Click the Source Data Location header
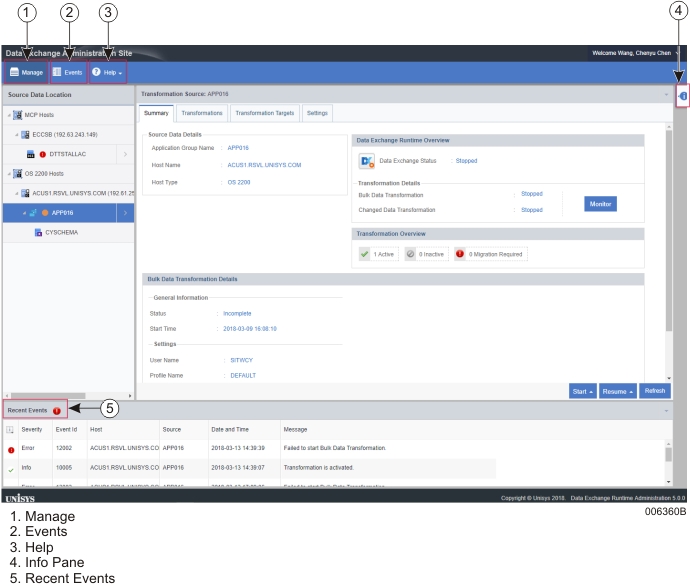The image size is (690, 588). click(68, 95)
